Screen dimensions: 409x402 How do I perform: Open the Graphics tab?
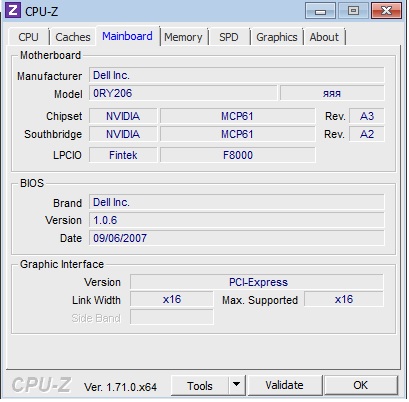277,37
